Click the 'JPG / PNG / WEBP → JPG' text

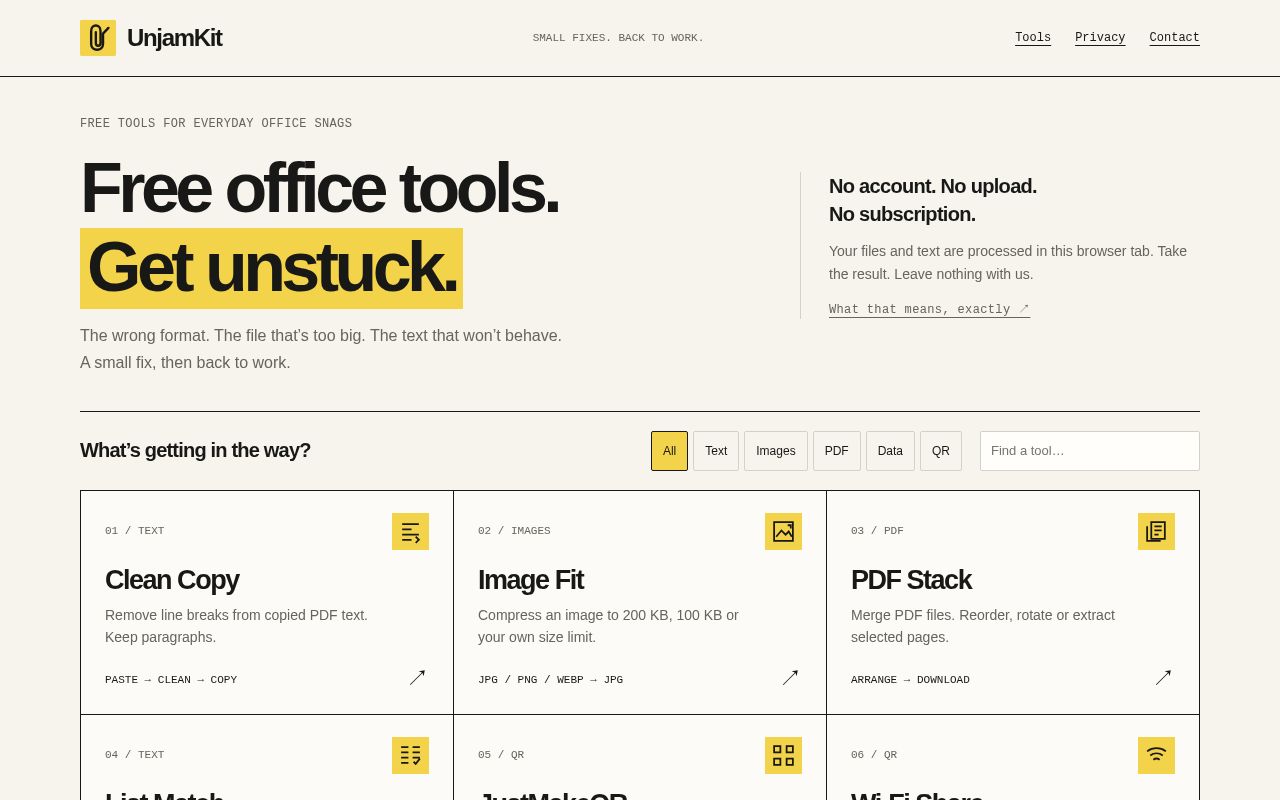[x=550, y=680]
